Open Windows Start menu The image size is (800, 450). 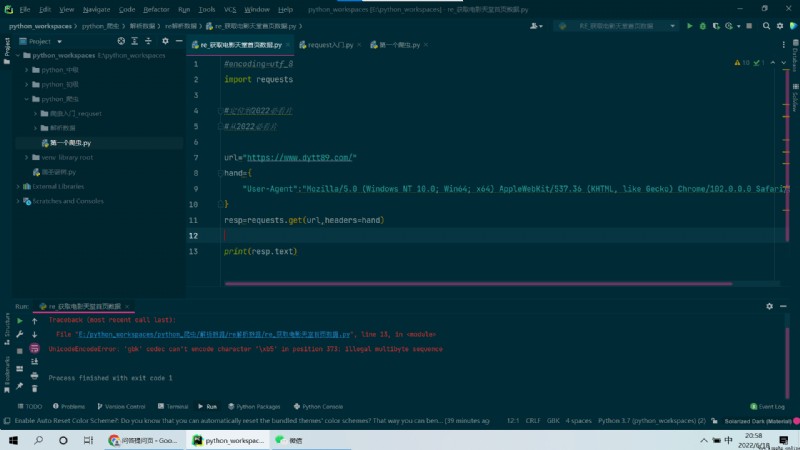[x=13, y=440]
